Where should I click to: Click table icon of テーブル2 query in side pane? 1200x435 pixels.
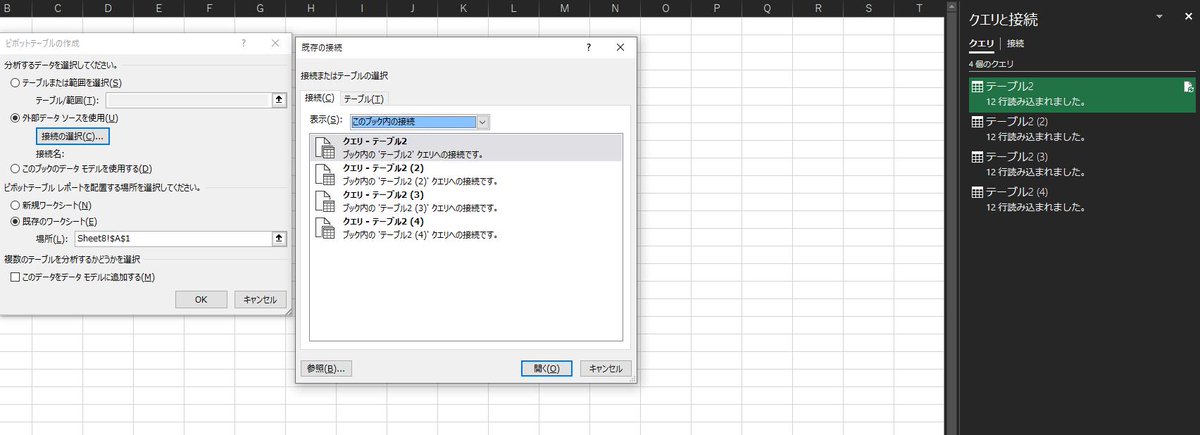point(976,88)
